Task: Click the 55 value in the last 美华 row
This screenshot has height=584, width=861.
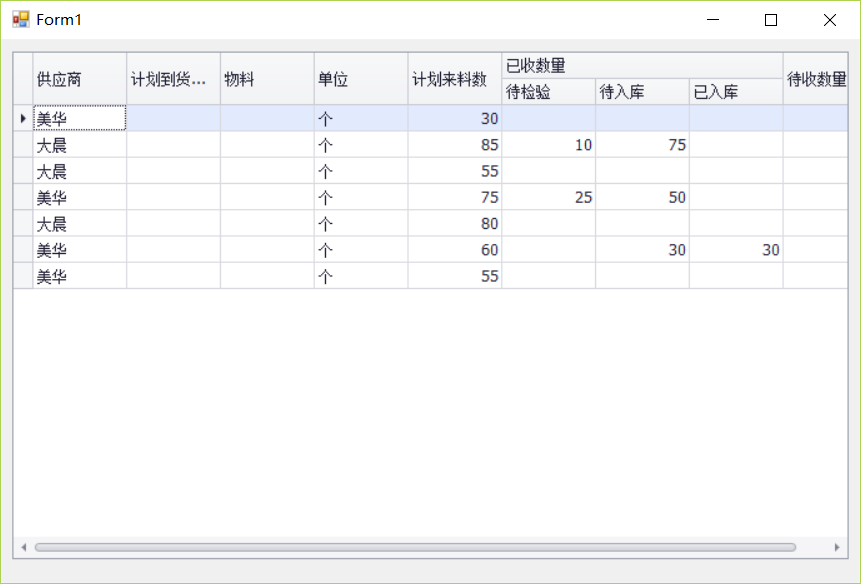Action: (x=455, y=276)
